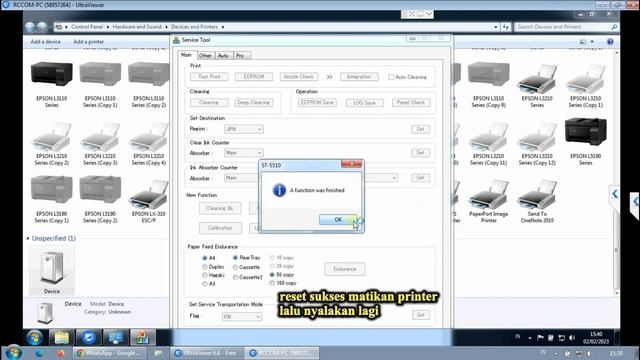Click the Test Print button
The width and height of the screenshot is (640, 360).
pos(209,77)
